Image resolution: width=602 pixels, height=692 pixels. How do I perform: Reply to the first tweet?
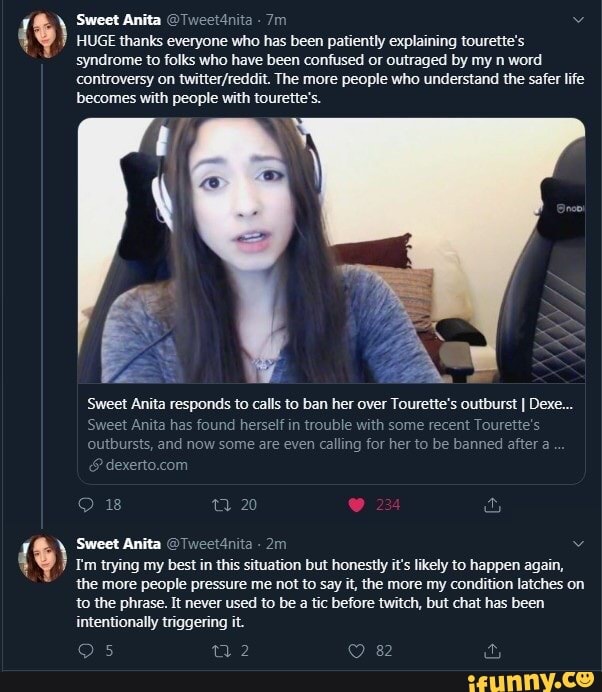coord(85,505)
